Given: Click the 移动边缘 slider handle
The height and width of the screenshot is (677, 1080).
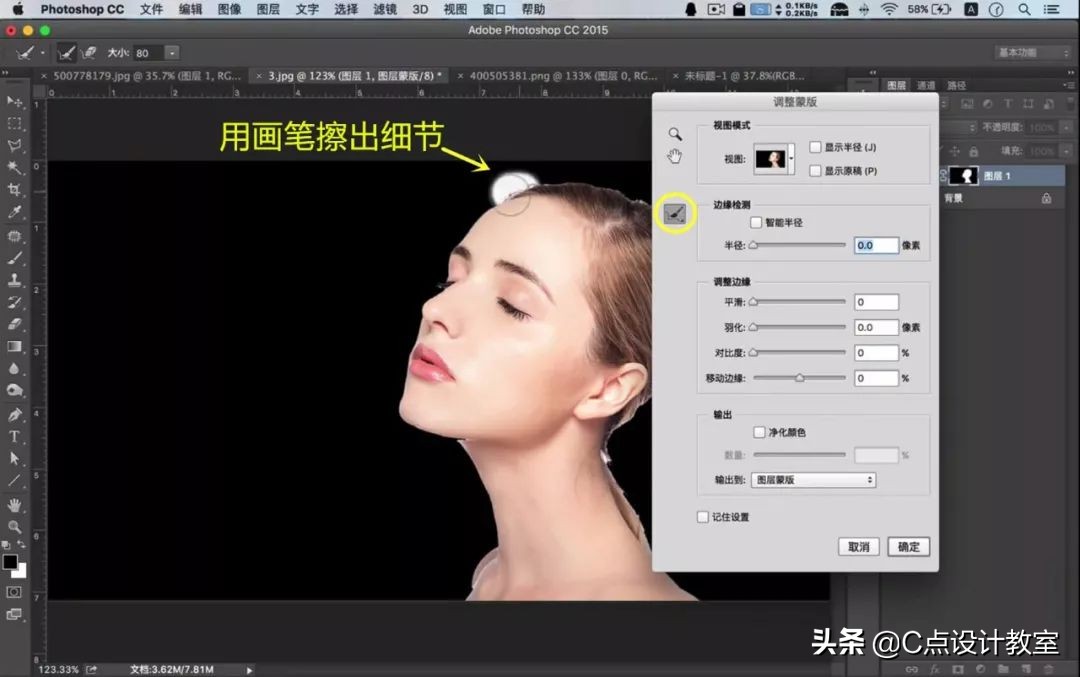Looking at the screenshot, I should point(799,378).
